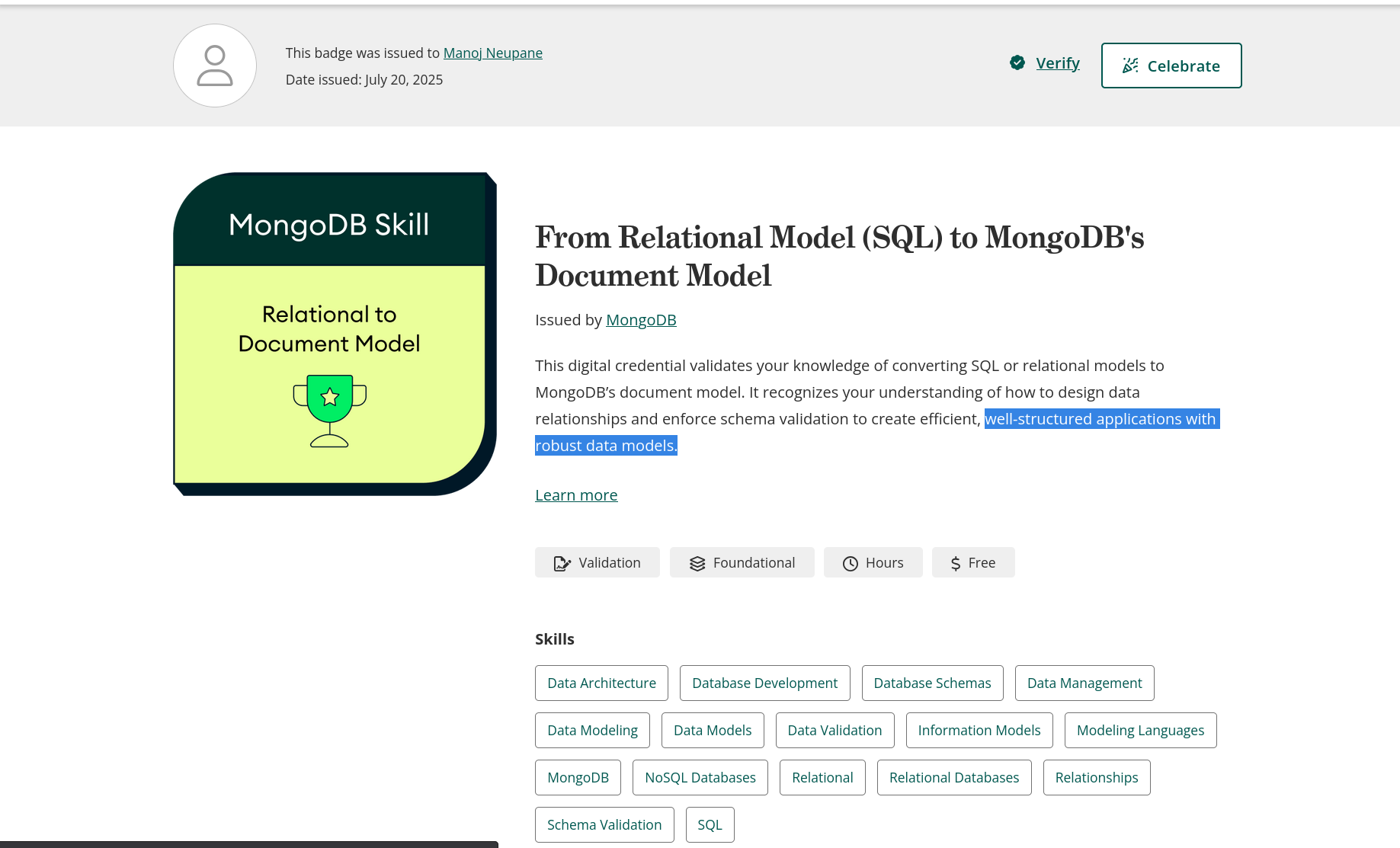Image resolution: width=1400 pixels, height=848 pixels.
Task: Follow the Learn more link
Action: click(x=576, y=495)
